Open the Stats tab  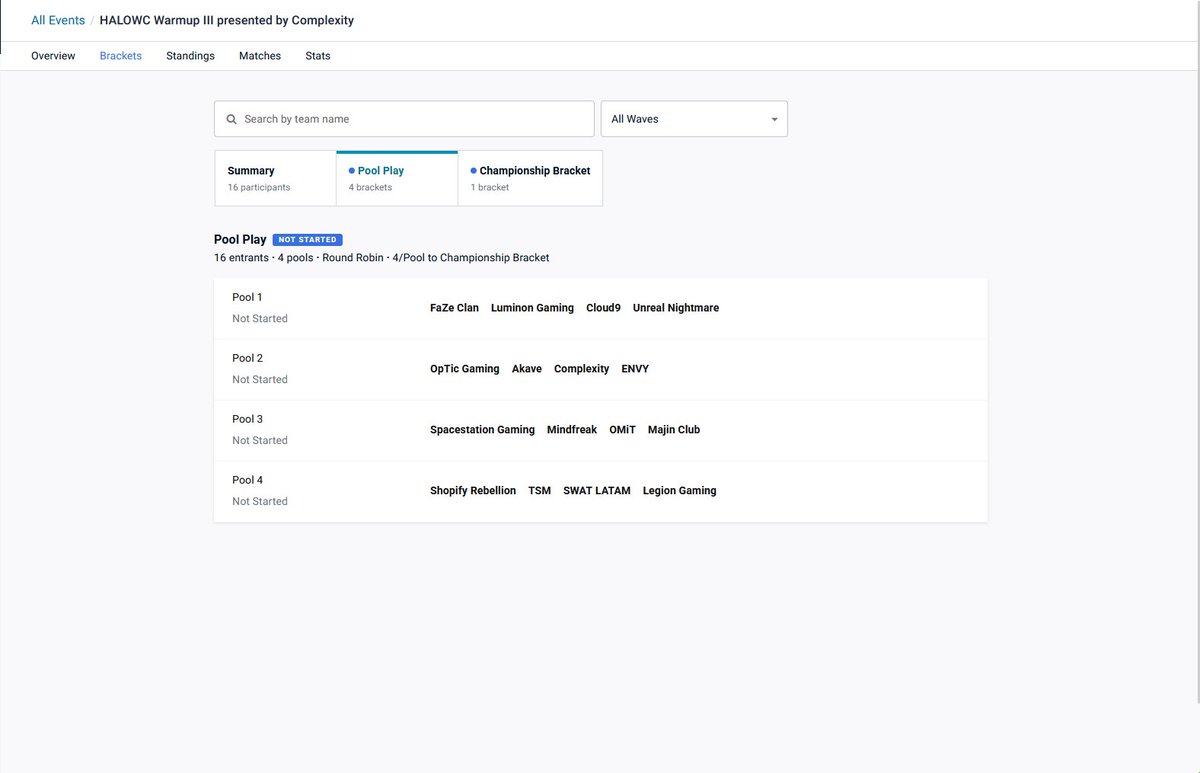point(318,56)
